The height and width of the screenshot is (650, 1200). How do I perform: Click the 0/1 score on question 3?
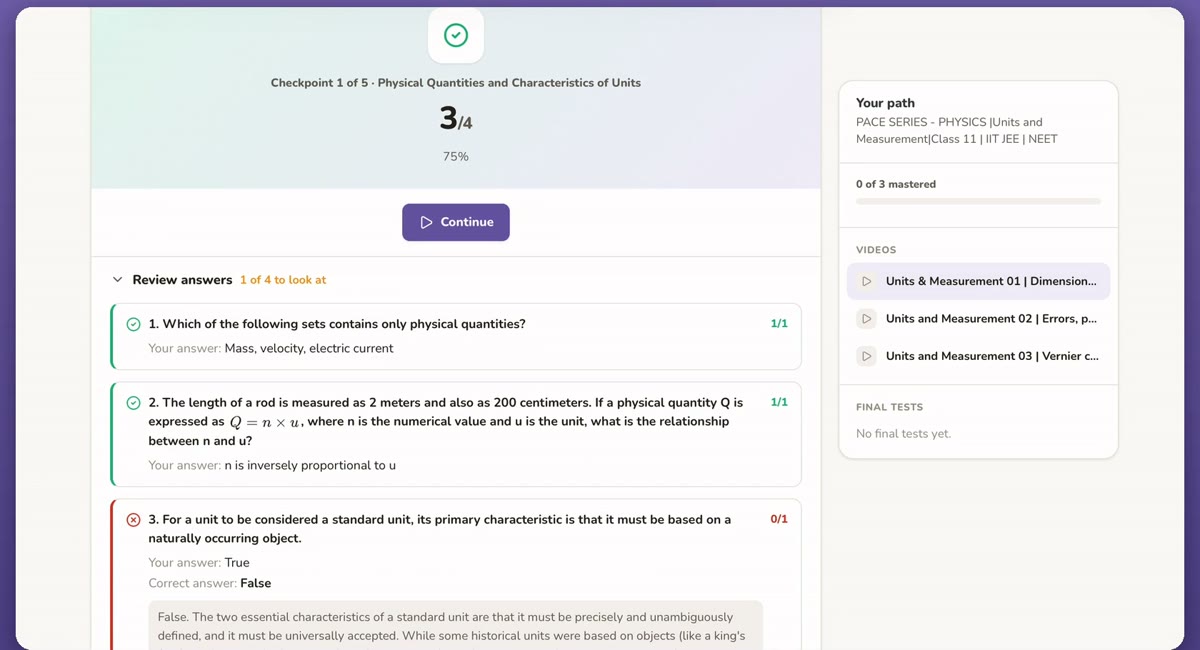pyautogui.click(x=779, y=519)
